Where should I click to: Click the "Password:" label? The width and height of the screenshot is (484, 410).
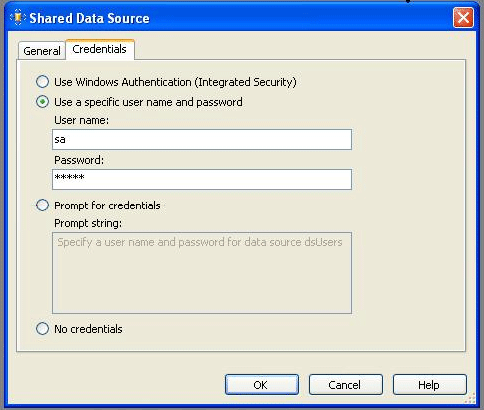click(79, 160)
